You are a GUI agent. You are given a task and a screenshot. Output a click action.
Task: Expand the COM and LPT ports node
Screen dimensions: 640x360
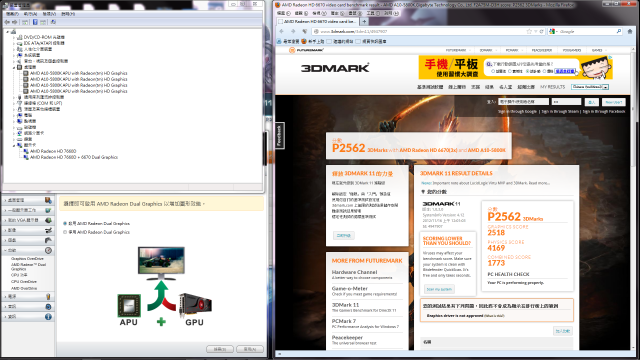click(13, 103)
